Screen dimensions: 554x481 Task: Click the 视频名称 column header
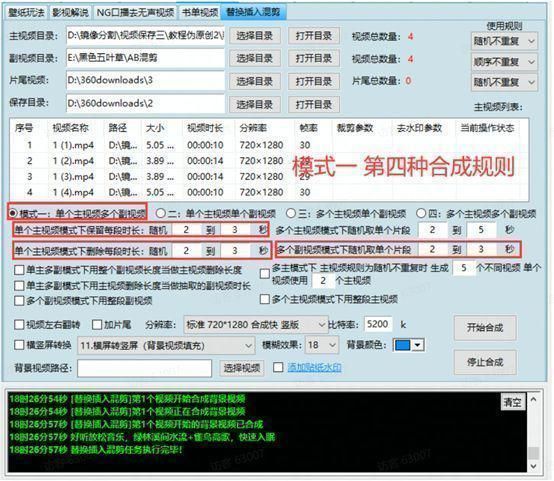(70, 128)
